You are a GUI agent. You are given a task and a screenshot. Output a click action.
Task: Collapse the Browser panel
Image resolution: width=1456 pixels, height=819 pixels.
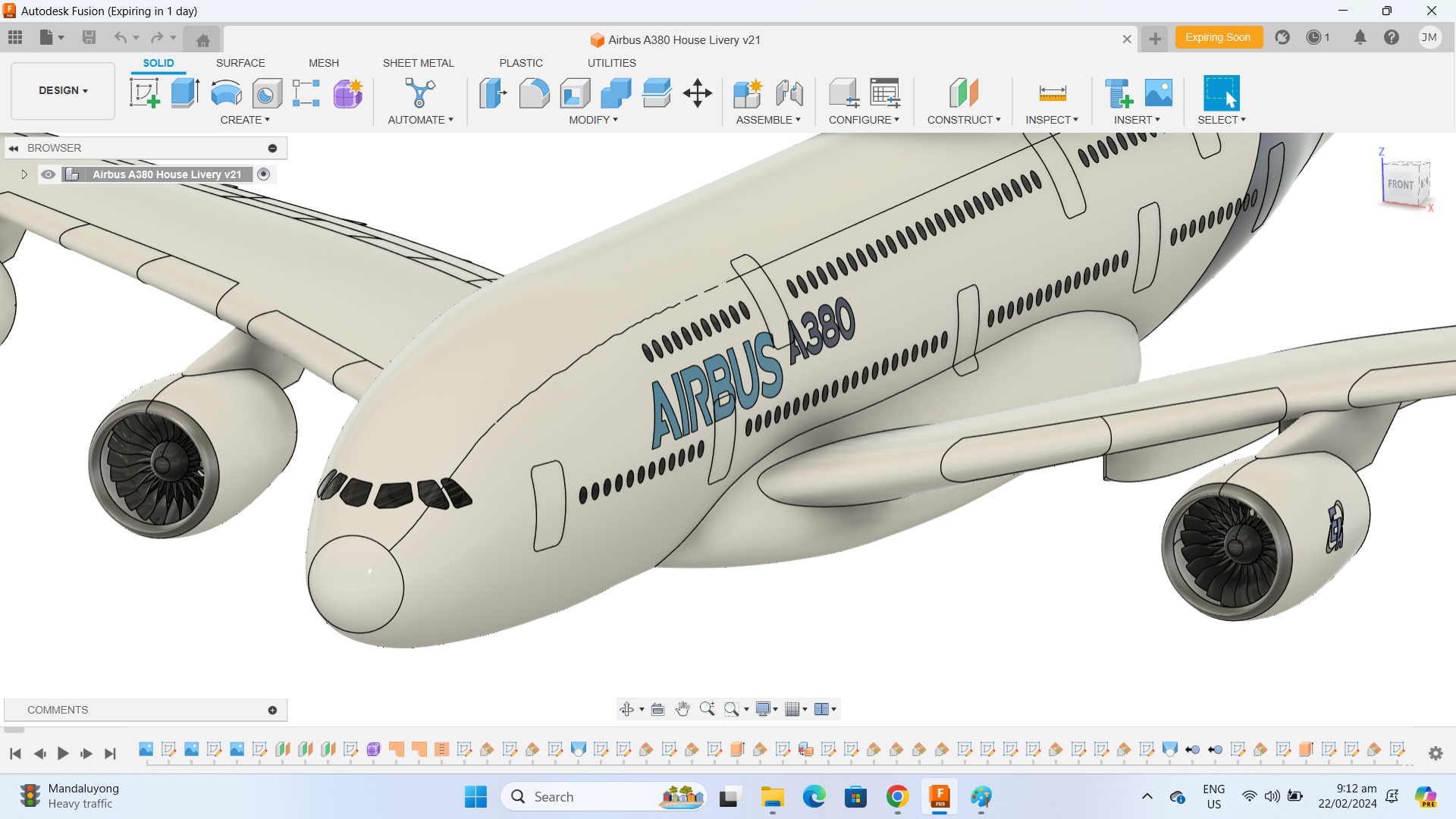14,148
